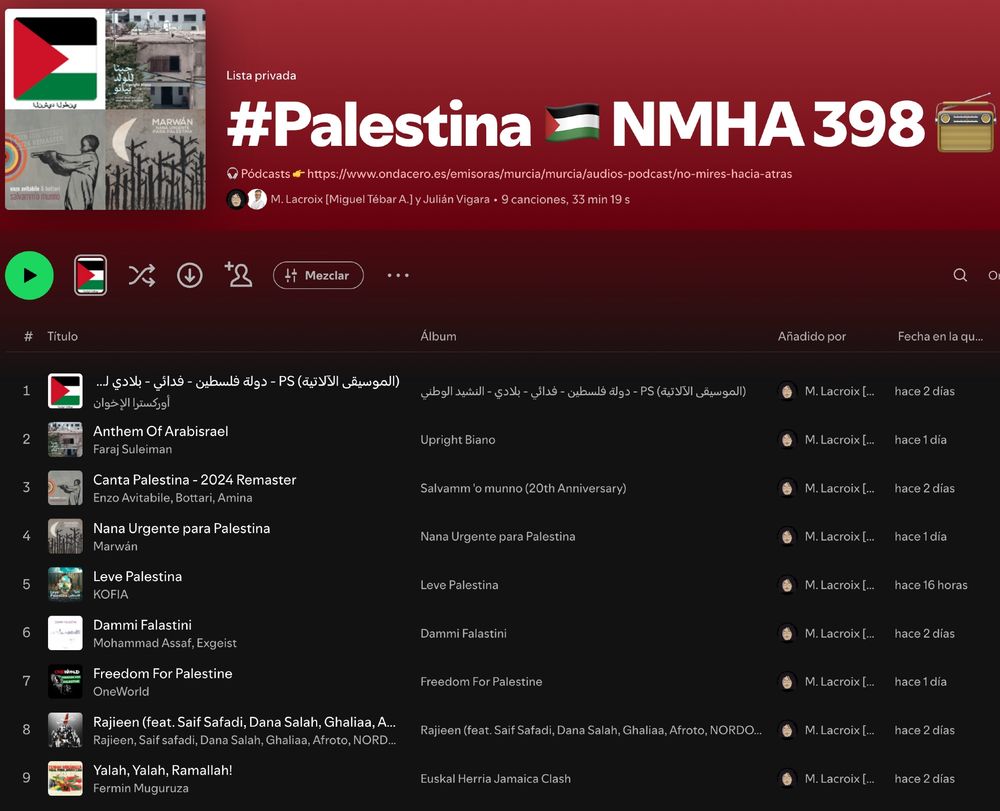The width and height of the screenshot is (1000, 811).
Task: Click 'hace 16 horas' date in Leve Palestina row
Action: coord(931,585)
